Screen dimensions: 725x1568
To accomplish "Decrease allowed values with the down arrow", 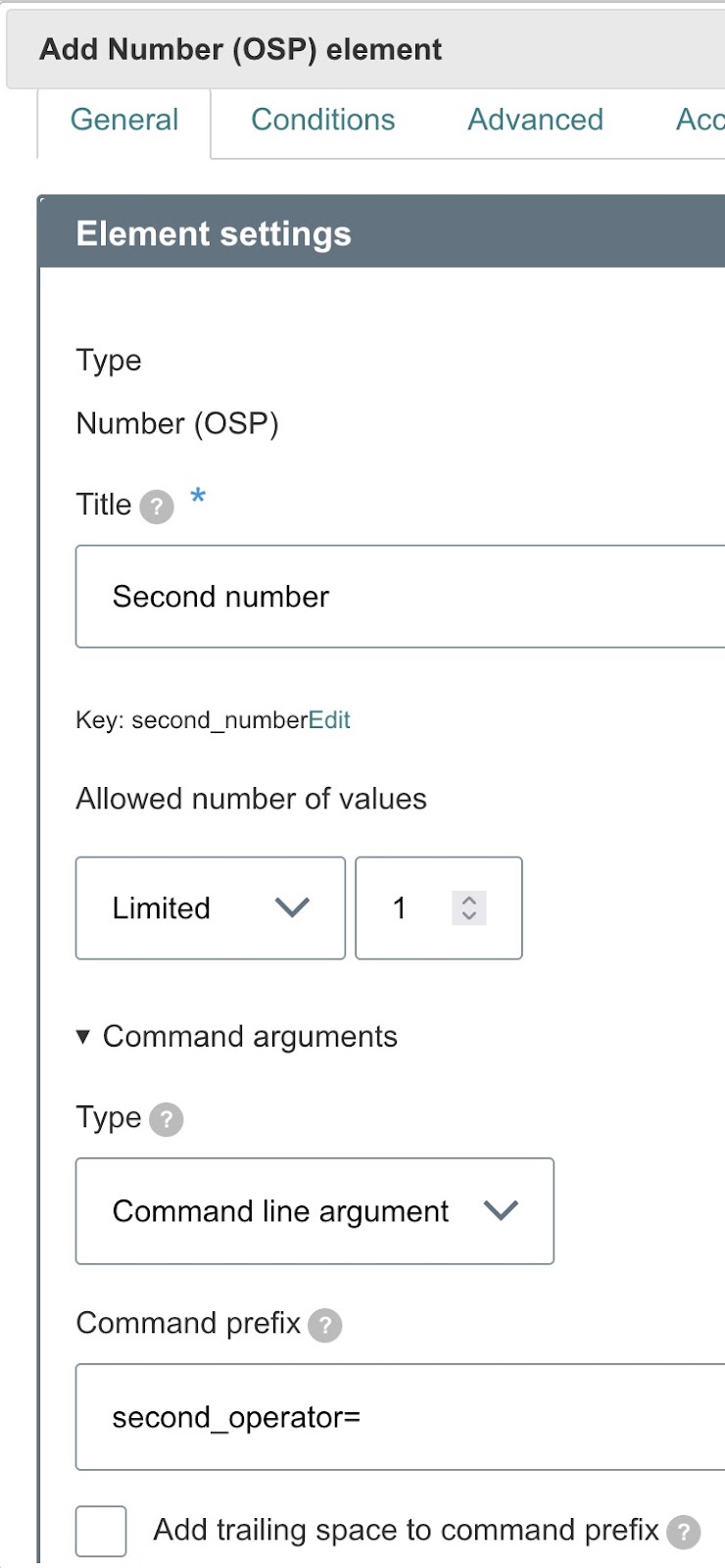I will 469,916.
